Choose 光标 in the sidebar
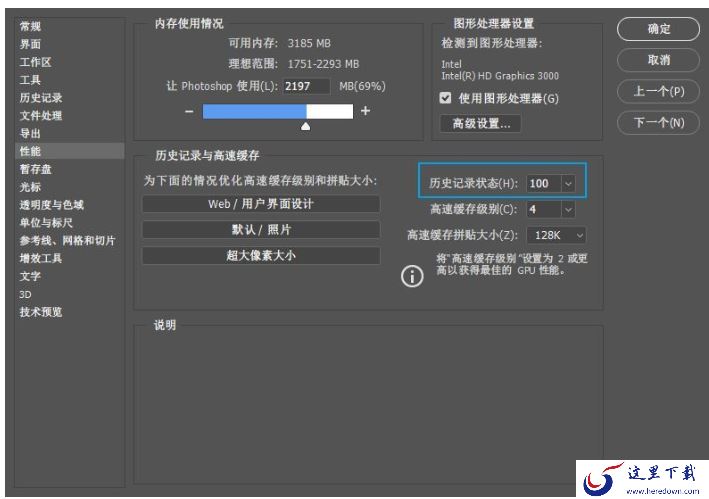This screenshot has height=499, width=709. (x=30, y=187)
